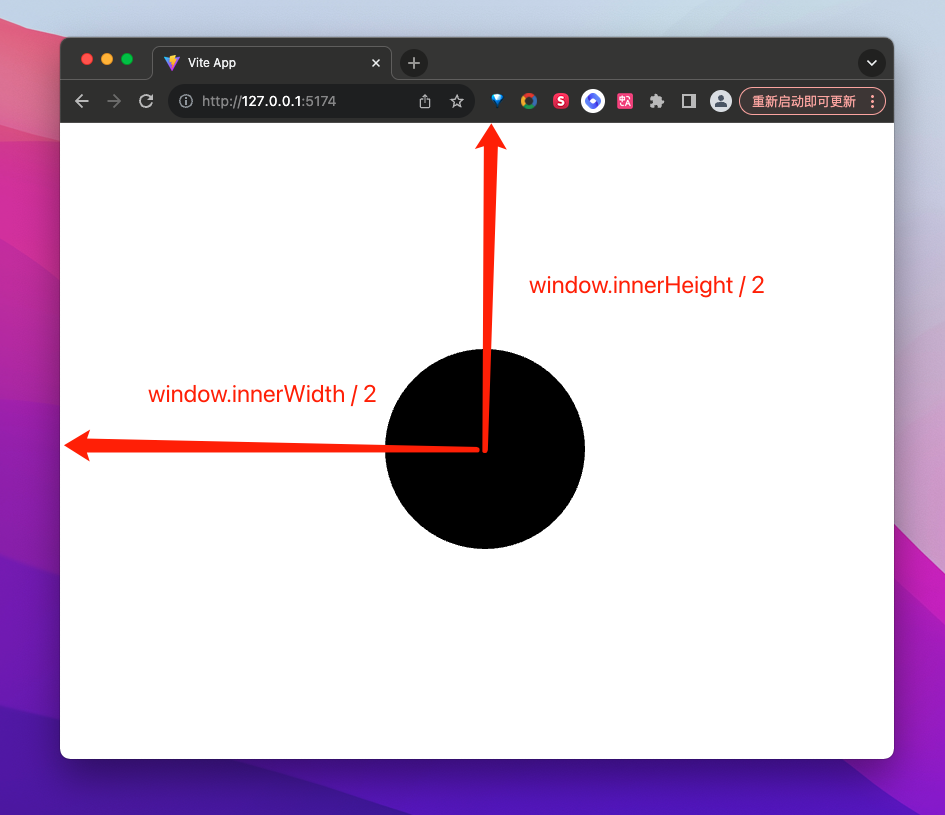Image resolution: width=945 pixels, height=815 pixels.
Task: Expand the tab search chevron
Action: [872, 63]
